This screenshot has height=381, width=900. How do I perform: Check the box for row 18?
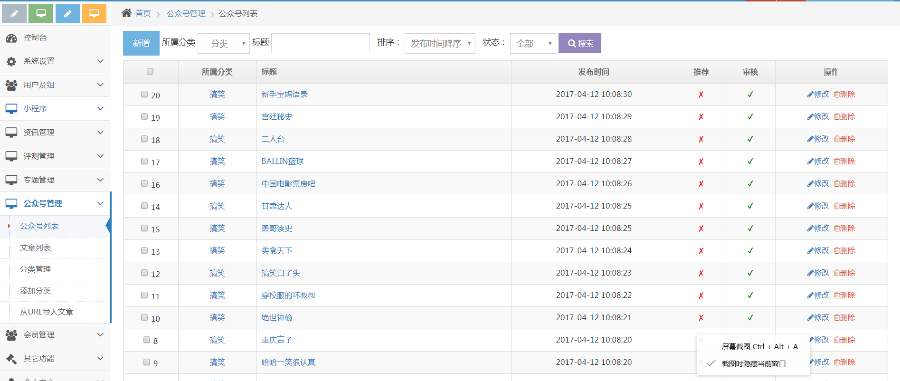pos(145,139)
